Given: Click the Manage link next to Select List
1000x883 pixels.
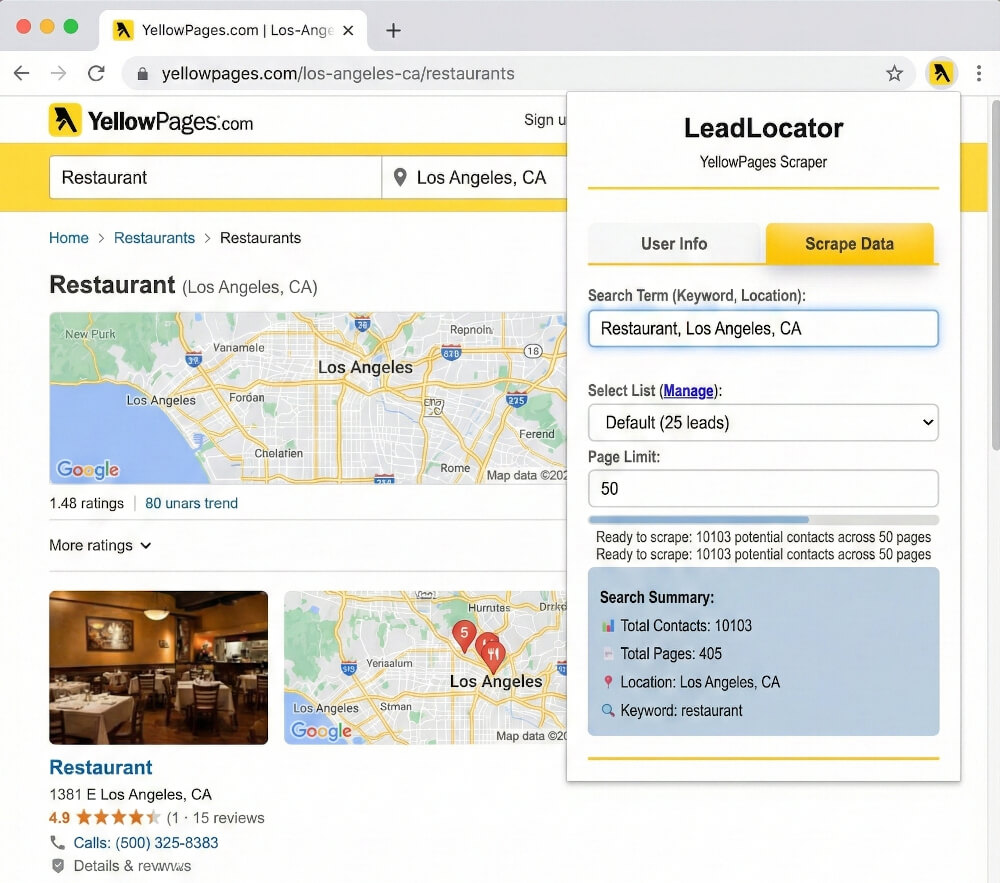Looking at the screenshot, I should [x=689, y=390].
